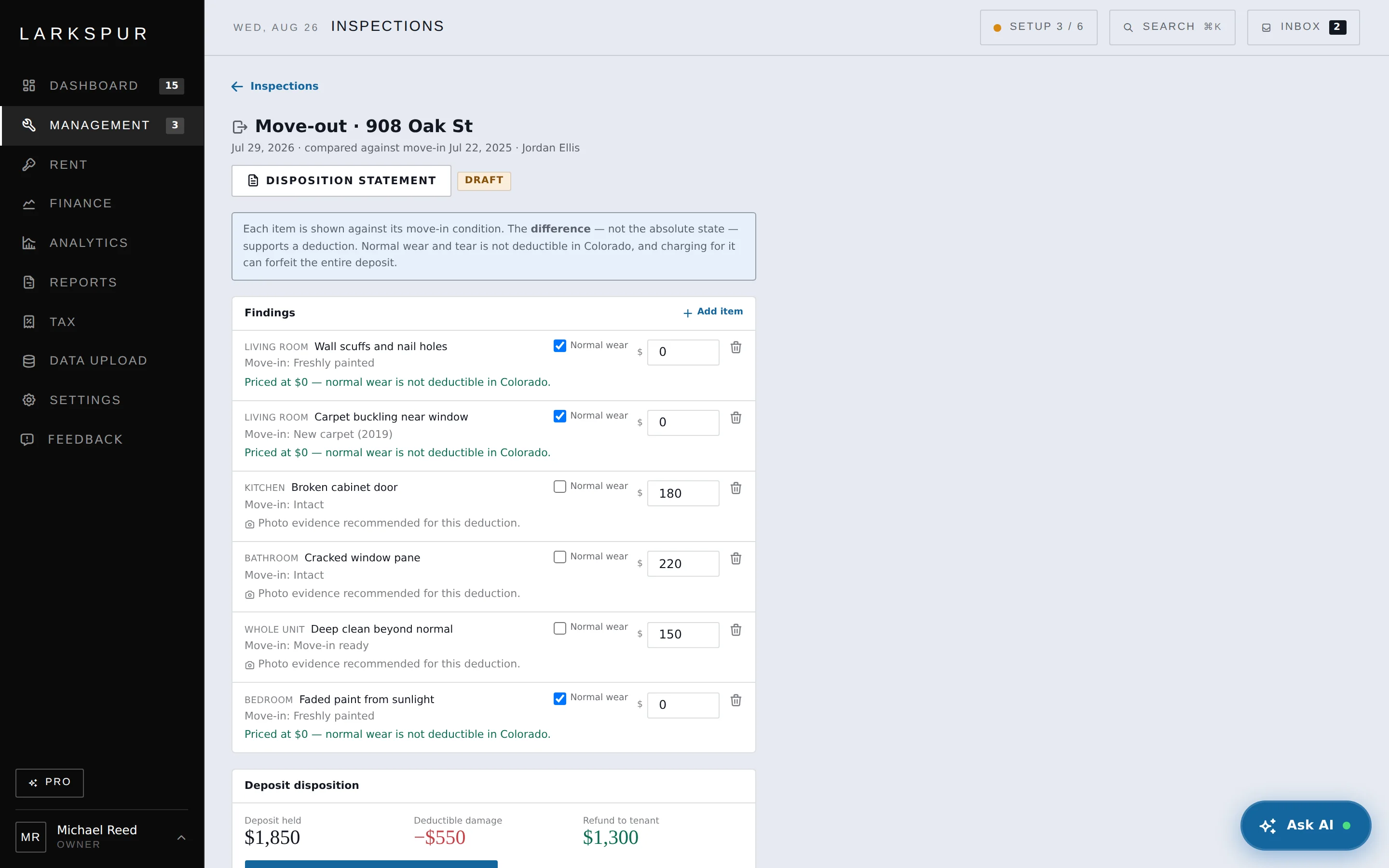Image resolution: width=1389 pixels, height=868 pixels.
Task: Open the Inbox button
Action: (1303, 27)
